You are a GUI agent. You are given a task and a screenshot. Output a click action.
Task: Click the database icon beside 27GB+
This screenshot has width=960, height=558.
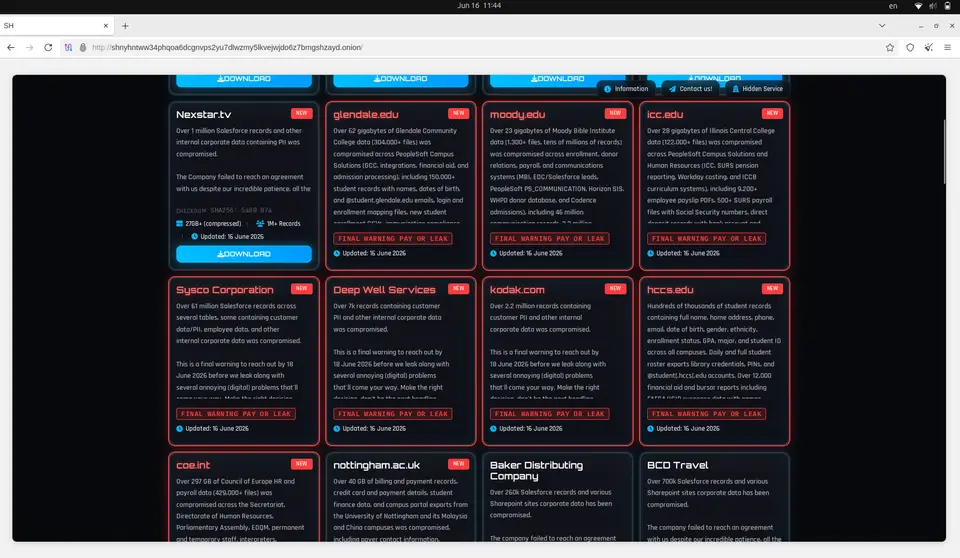(179, 224)
